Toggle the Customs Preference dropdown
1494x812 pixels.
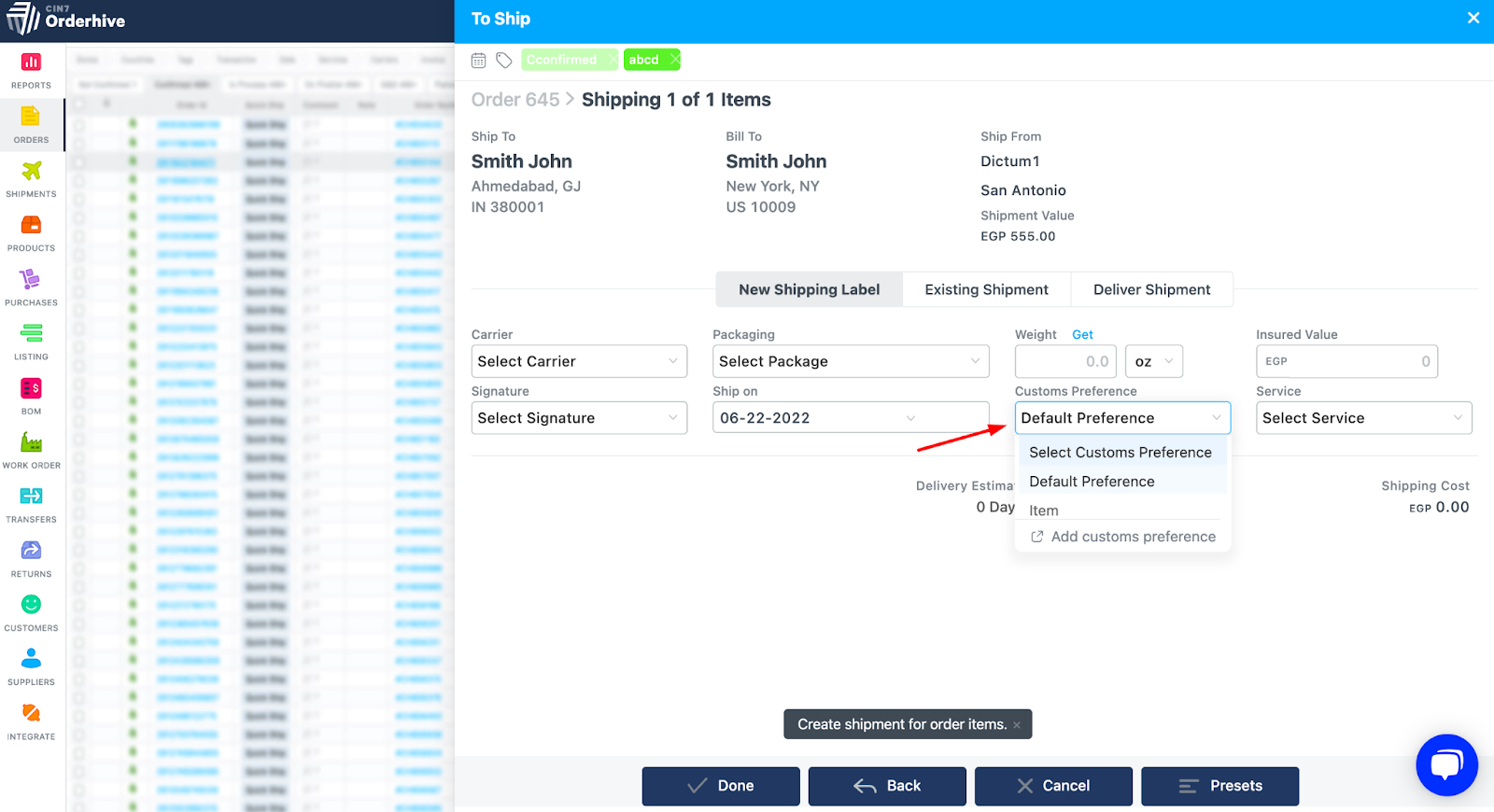[x=1122, y=418]
